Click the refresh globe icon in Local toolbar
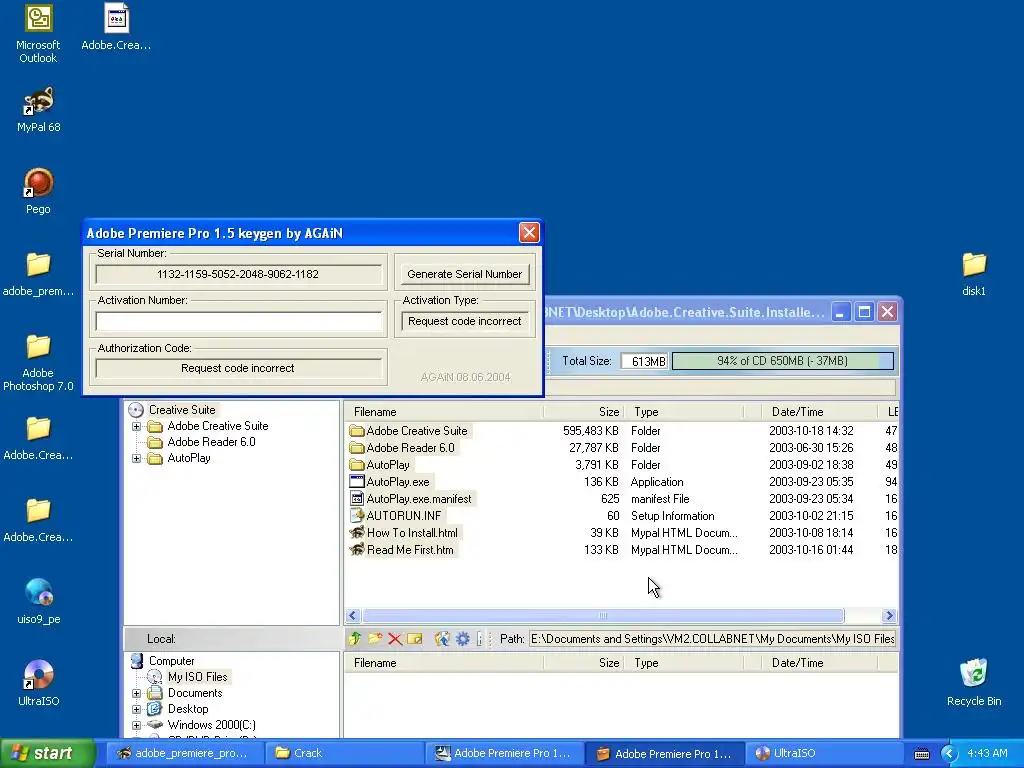 point(442,639)
